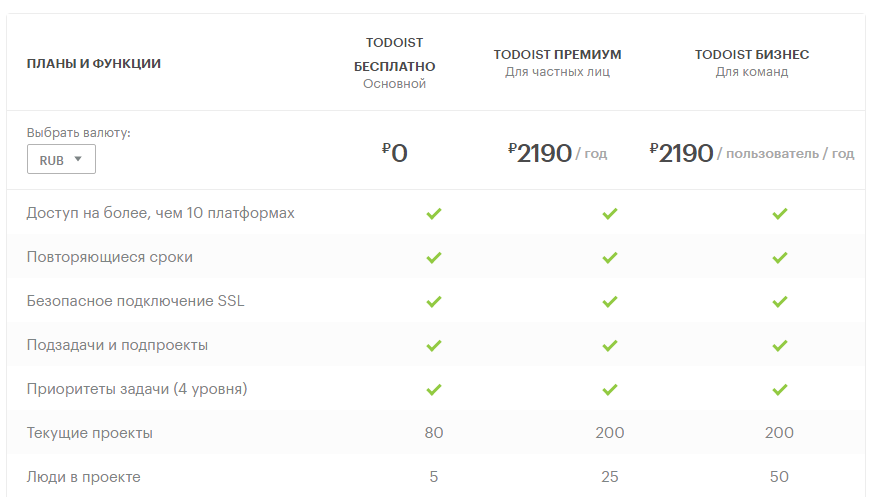Click the Люди в проекте feature label
This screenshot has width=873, height=497.
84,477
